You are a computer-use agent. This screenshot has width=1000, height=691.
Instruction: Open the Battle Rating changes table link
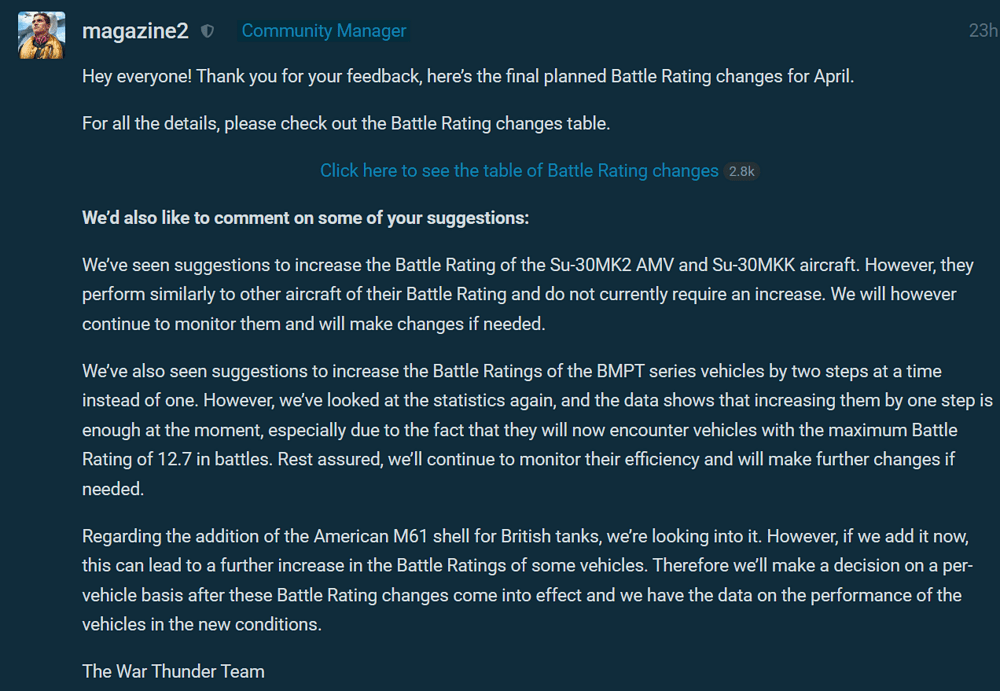[519, 171]
